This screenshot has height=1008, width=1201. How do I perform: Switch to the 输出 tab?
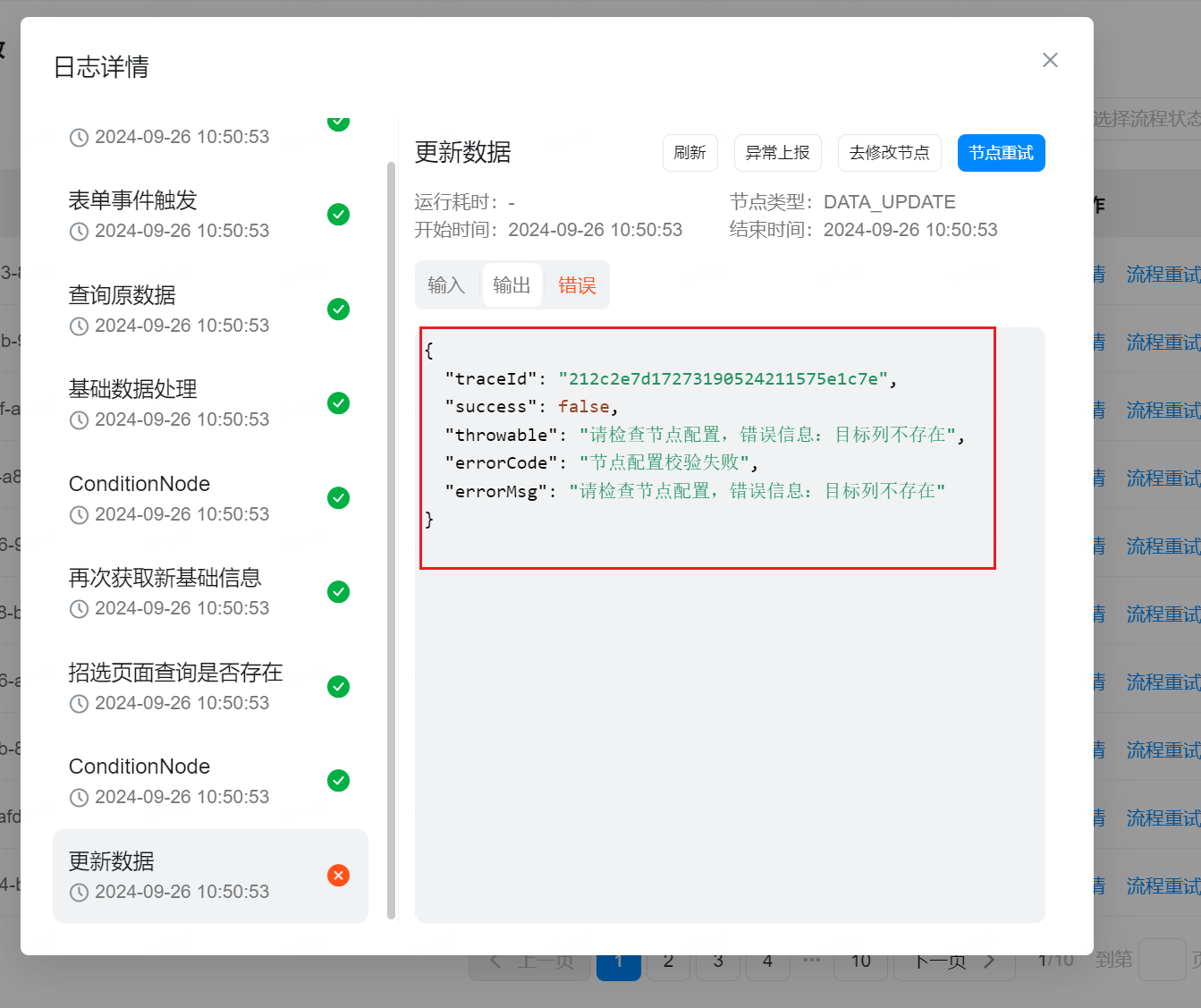tap(512, 285)
